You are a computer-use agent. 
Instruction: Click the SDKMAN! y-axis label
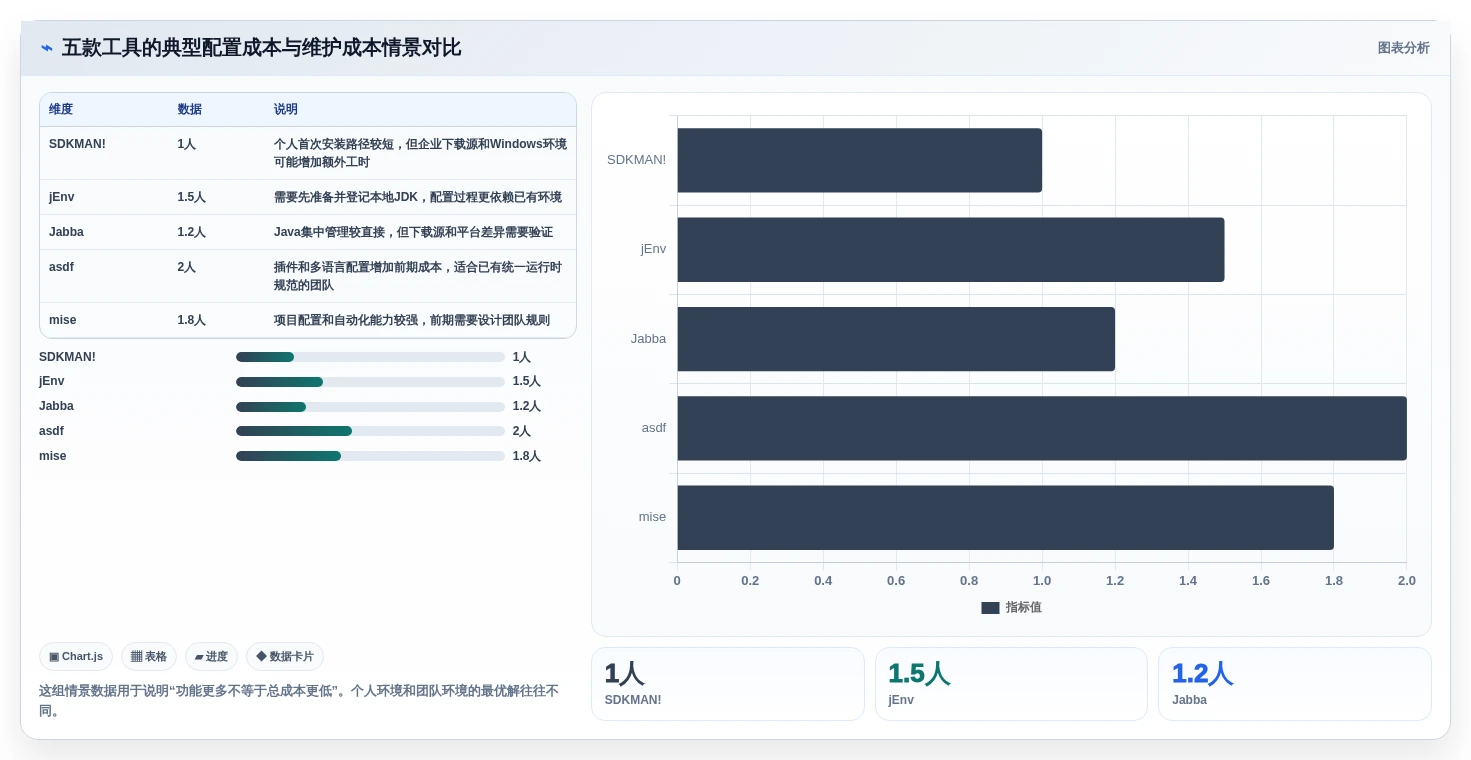point(636,160)
